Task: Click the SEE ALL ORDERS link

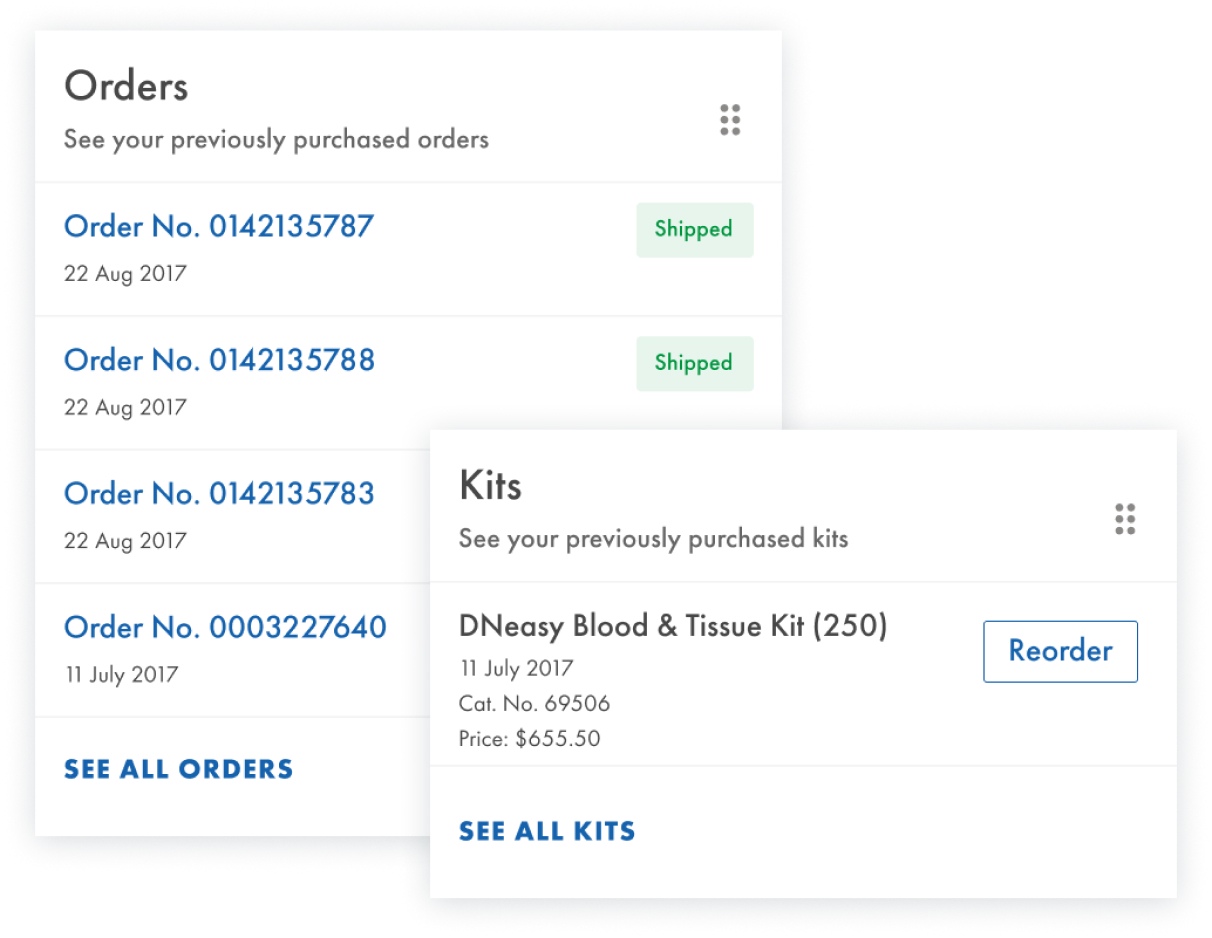Action: pos(179,769)
